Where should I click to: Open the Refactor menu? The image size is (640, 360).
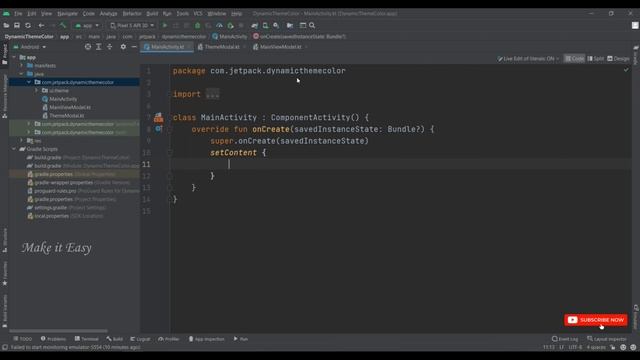pos(132,13)
